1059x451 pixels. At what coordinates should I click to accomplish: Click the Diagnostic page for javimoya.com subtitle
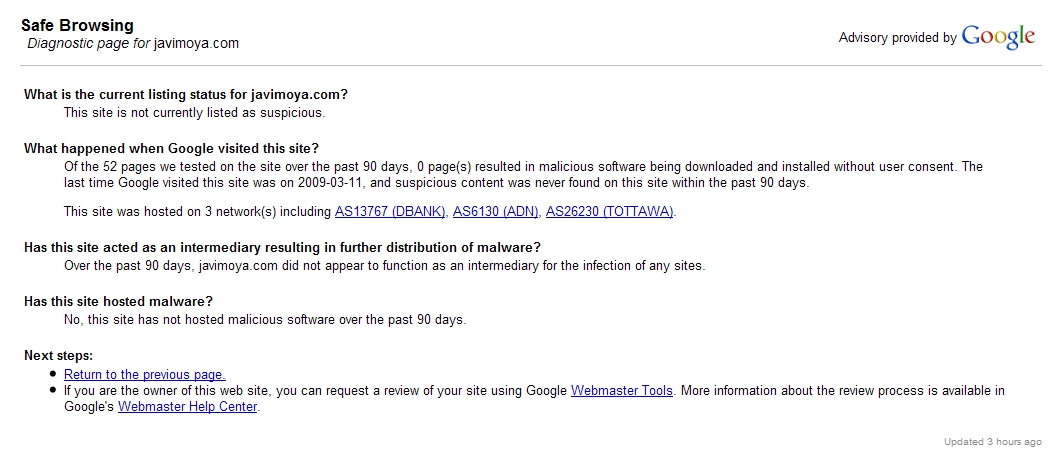point(133,43)
